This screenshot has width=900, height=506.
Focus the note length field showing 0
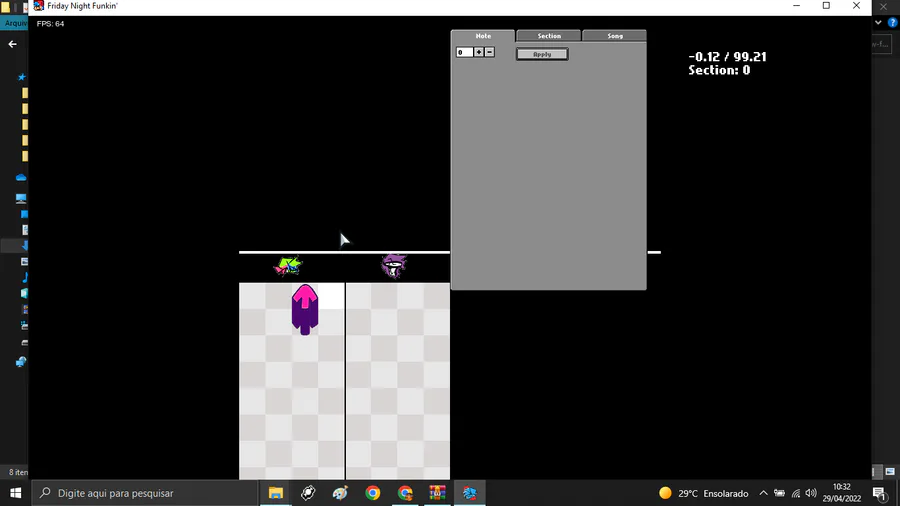(464, 52)
